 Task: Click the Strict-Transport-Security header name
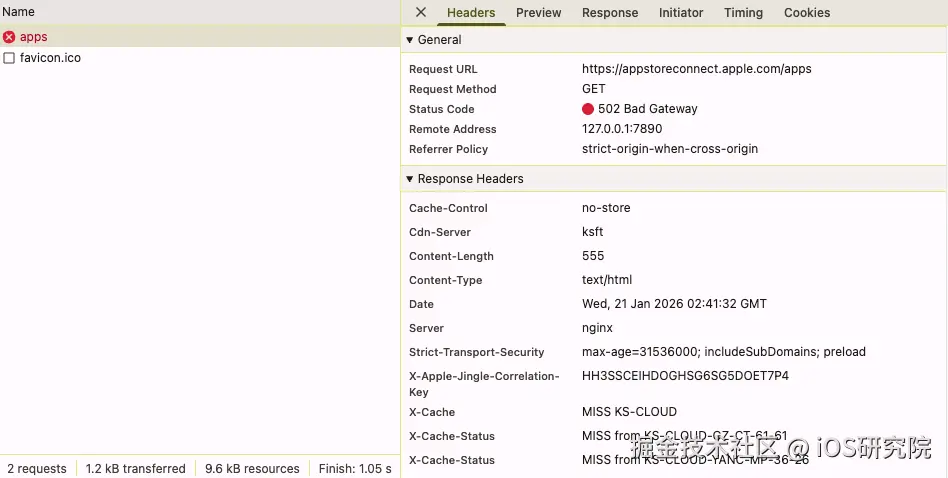[x=477, y=352]
